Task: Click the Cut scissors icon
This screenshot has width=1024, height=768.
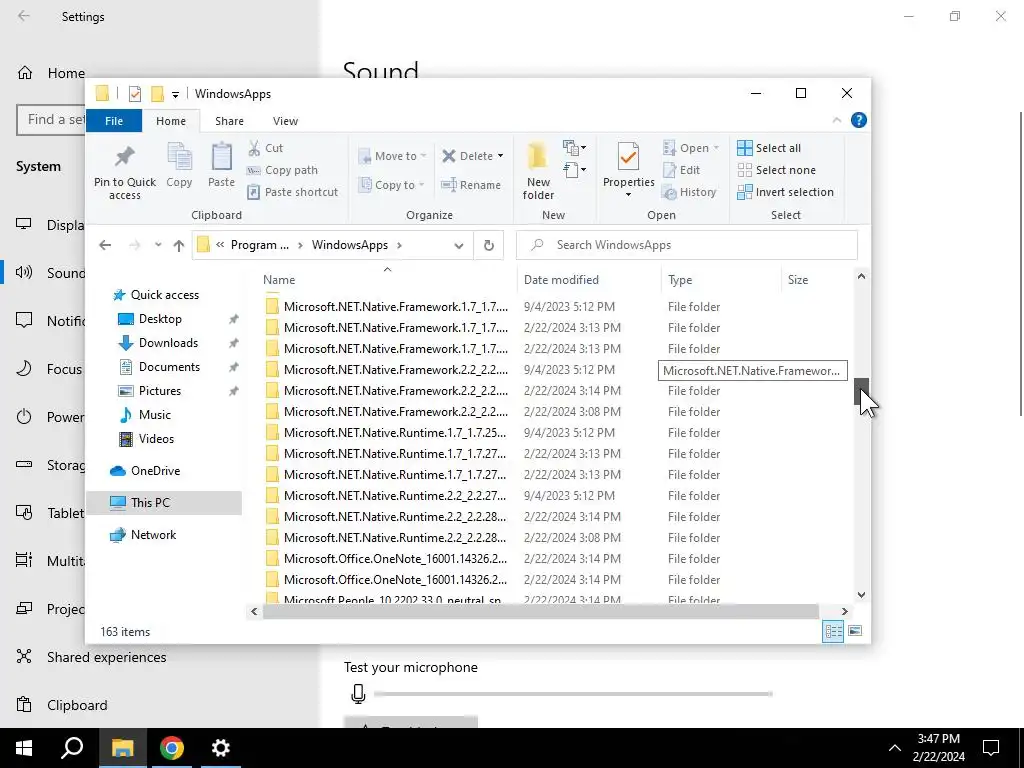Action: coord(254,148)
